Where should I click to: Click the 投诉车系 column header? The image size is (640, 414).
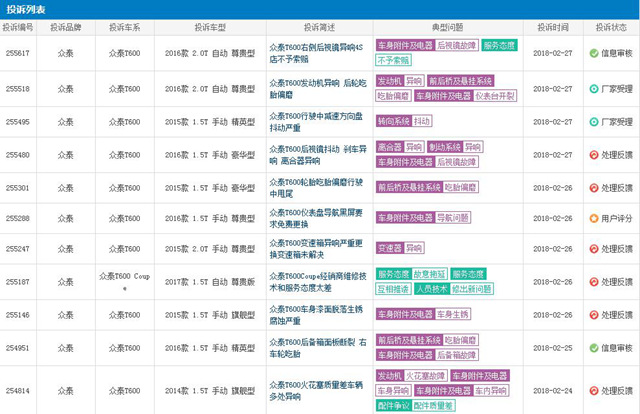(x=124, y=27)
